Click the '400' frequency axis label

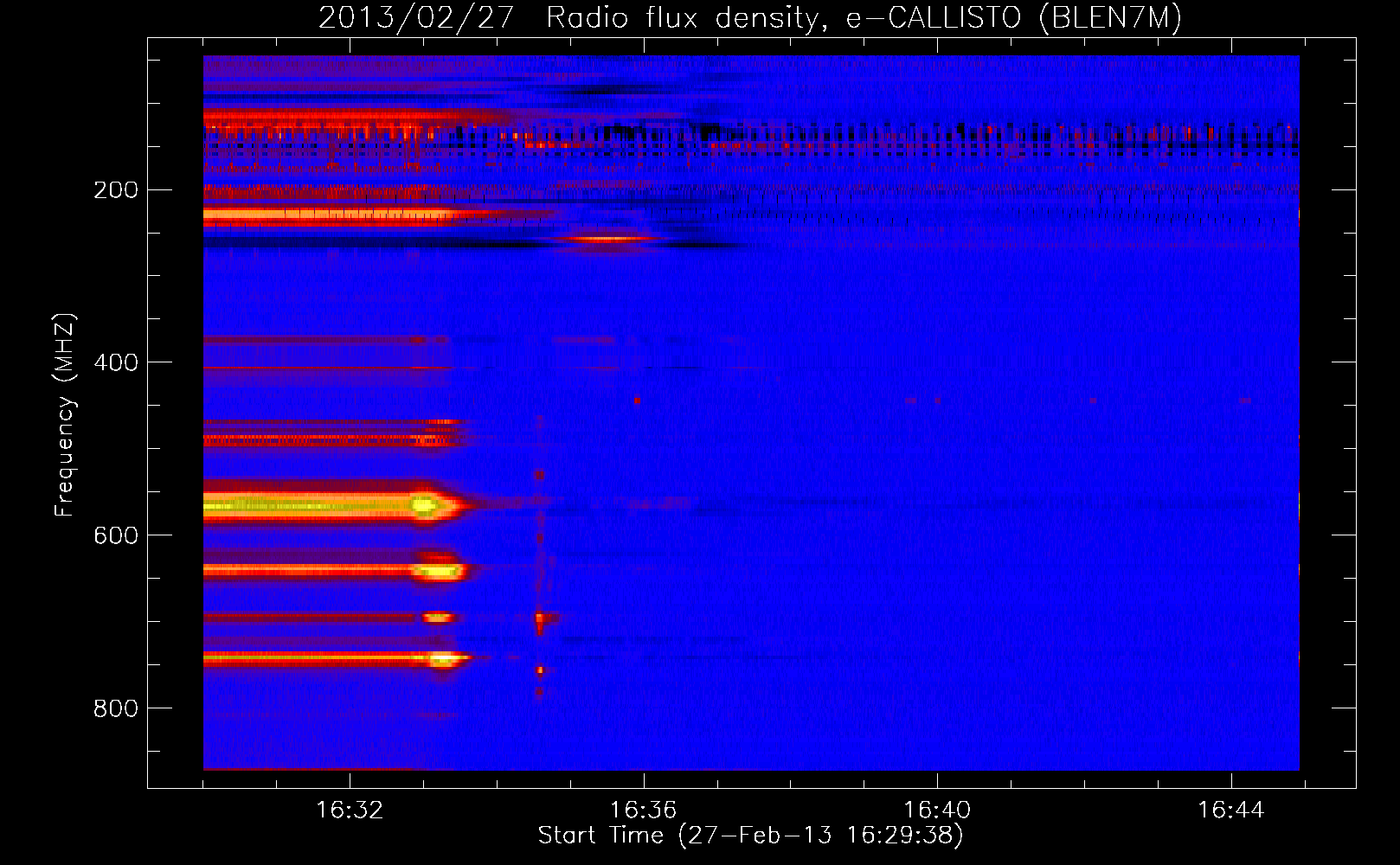tap(116, 362)
